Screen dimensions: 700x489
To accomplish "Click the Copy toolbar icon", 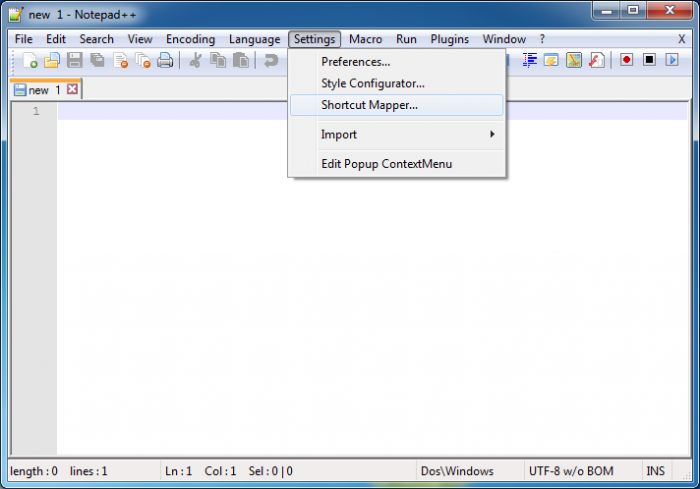I will click(x=218, y=60).
